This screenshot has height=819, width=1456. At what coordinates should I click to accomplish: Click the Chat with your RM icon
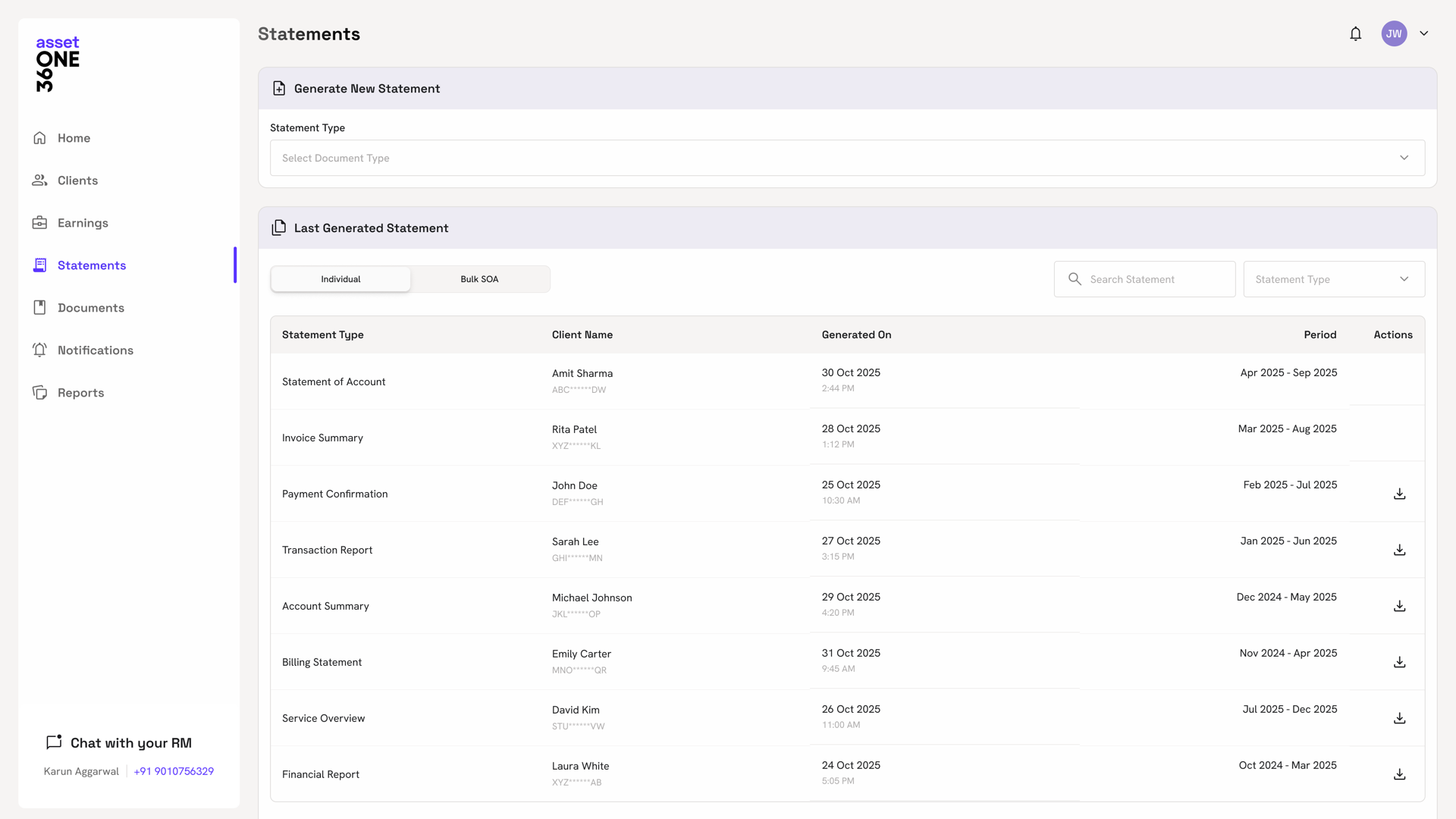54,742
